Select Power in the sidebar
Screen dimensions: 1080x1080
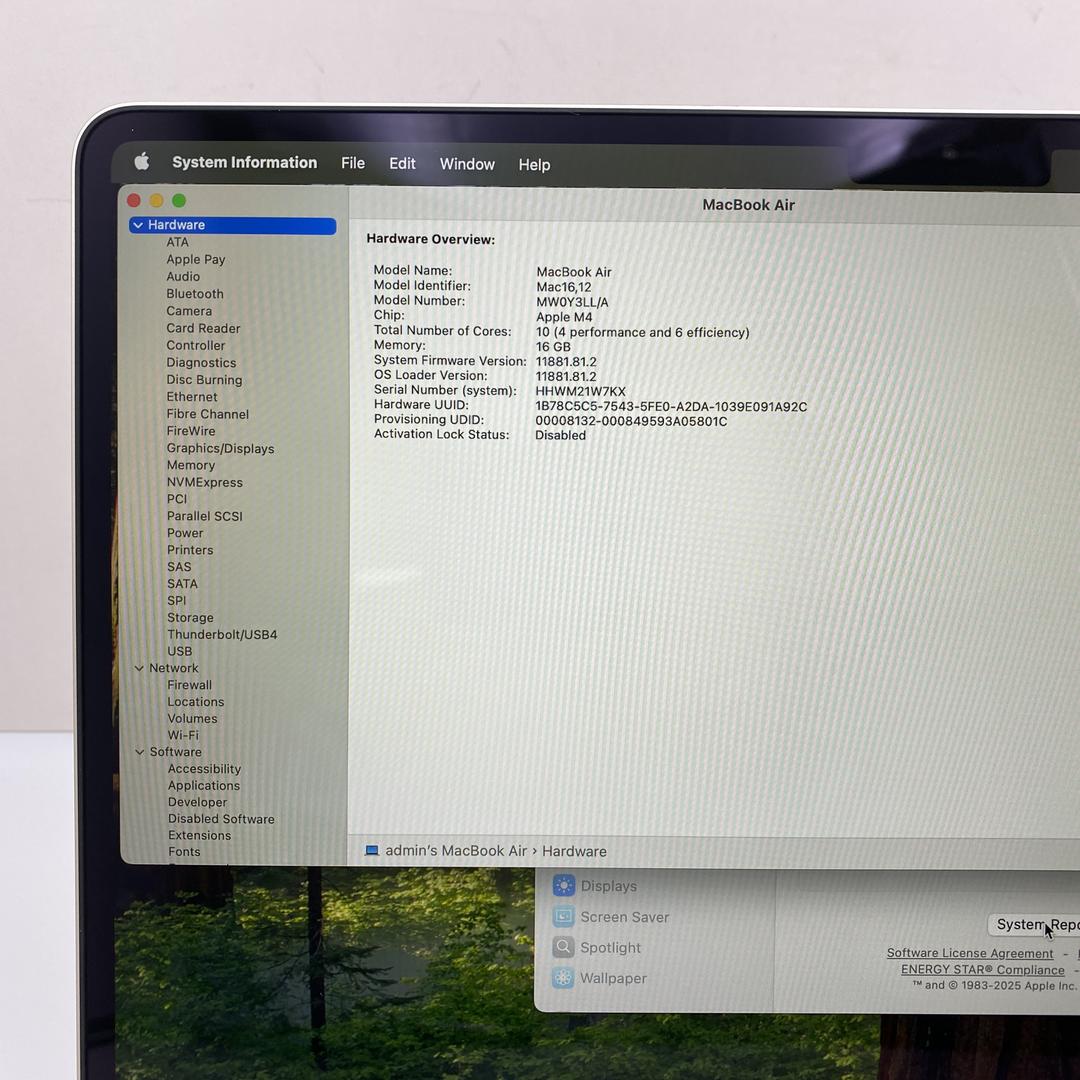point(185,533)
